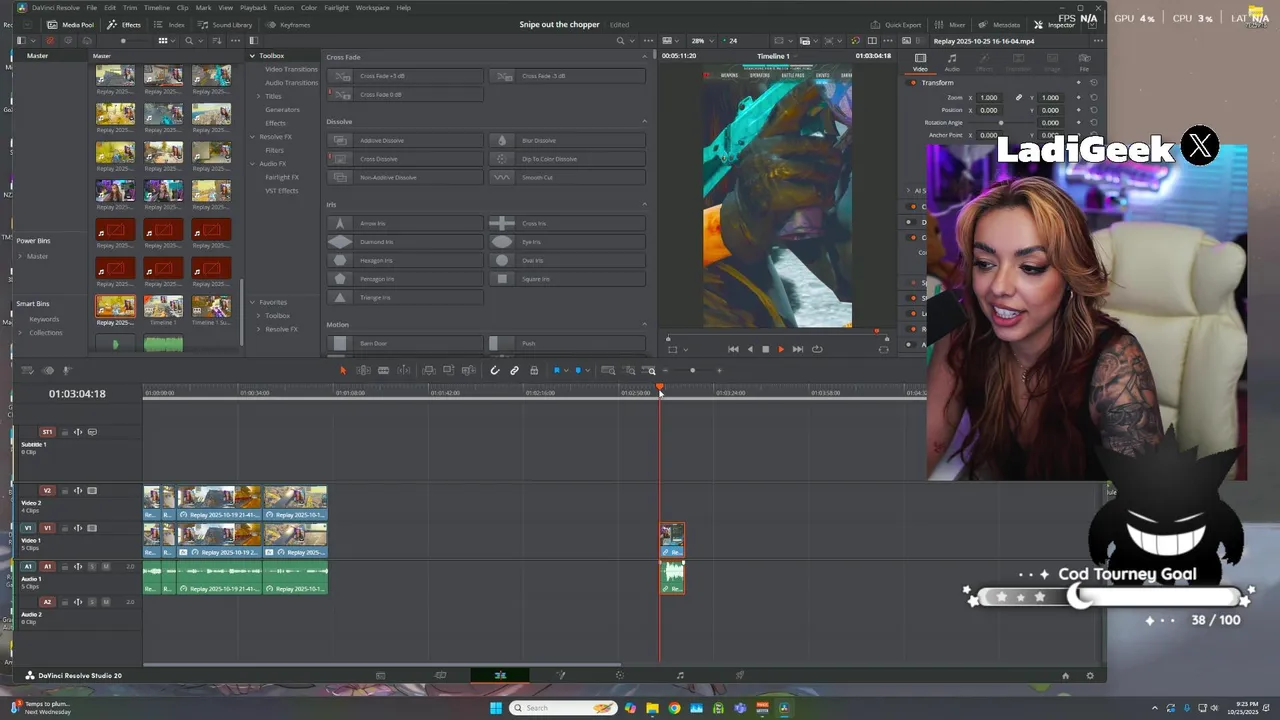Toggle the timeline Position Lock icon

(534, 371)
